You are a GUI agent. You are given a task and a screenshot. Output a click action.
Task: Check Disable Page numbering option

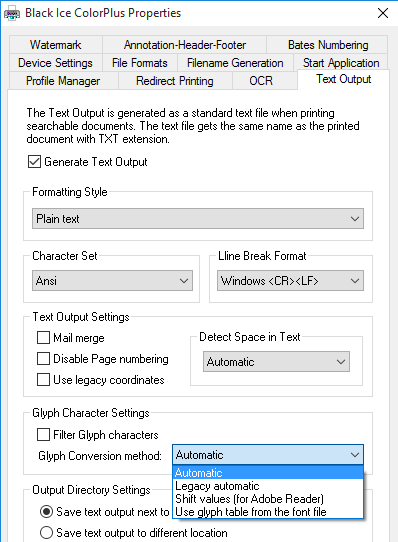[43, 359]
